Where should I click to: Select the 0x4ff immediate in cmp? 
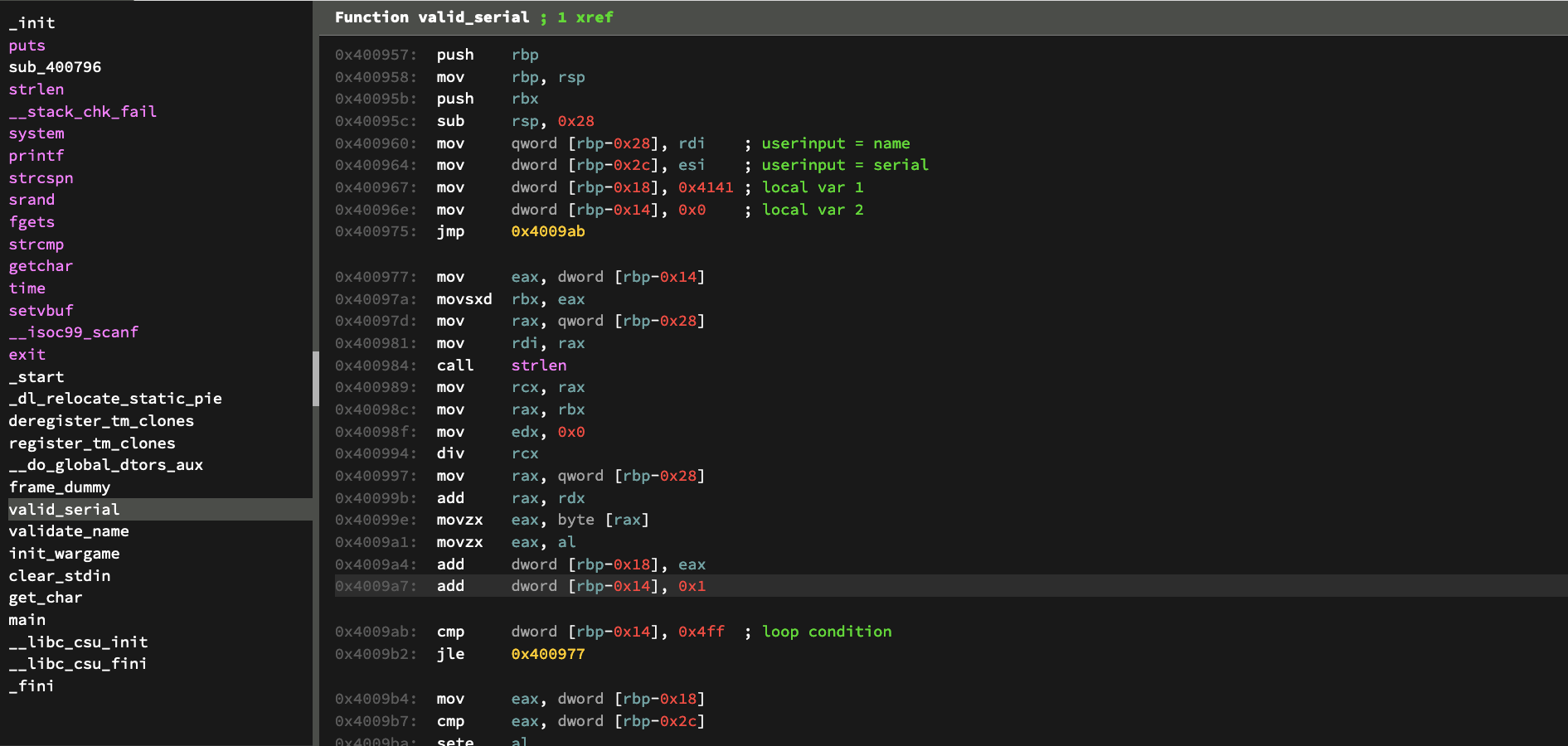(x=701, y=632)
